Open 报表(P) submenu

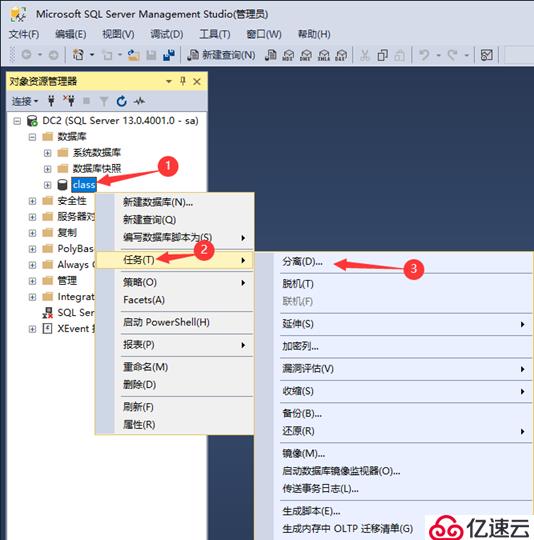point(174,345)
